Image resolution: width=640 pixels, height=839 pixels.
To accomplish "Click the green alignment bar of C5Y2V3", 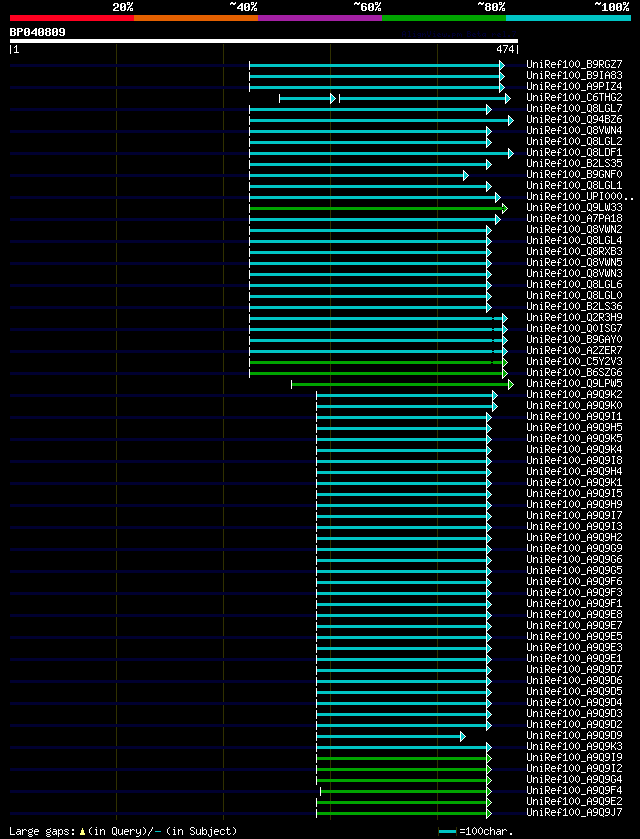I will pos(378,362).
